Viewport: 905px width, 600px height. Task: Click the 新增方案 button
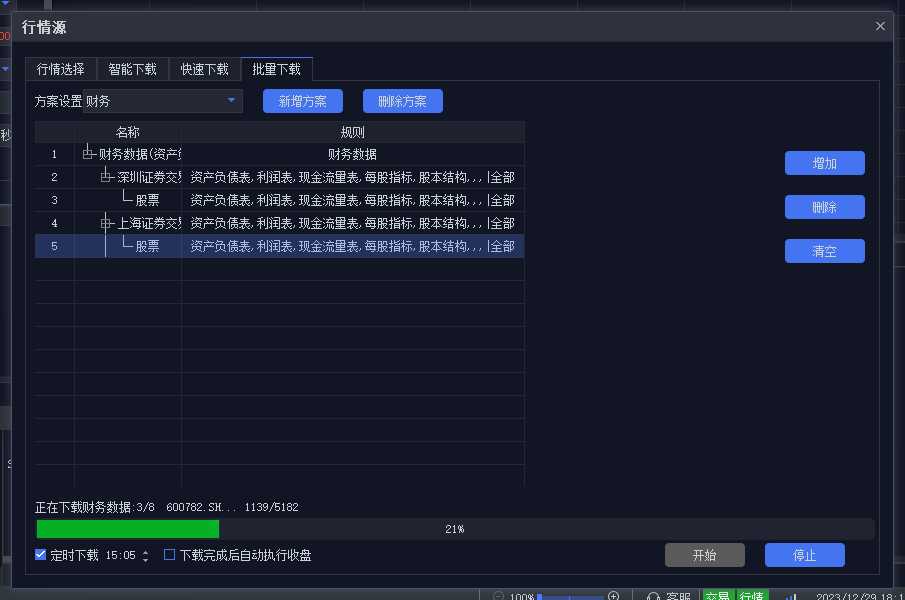coord(302,102)
